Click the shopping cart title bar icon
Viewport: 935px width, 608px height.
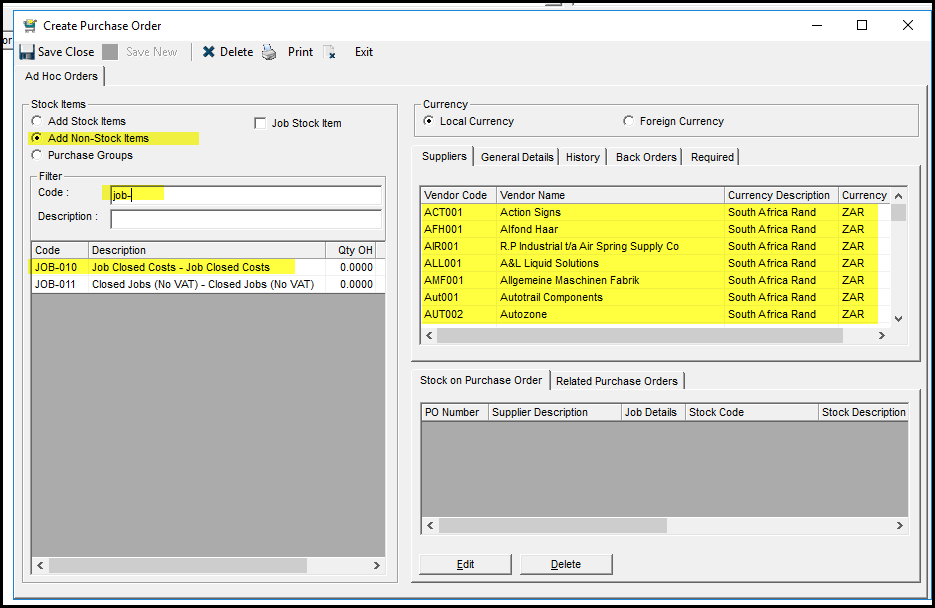tap(30, 25)
